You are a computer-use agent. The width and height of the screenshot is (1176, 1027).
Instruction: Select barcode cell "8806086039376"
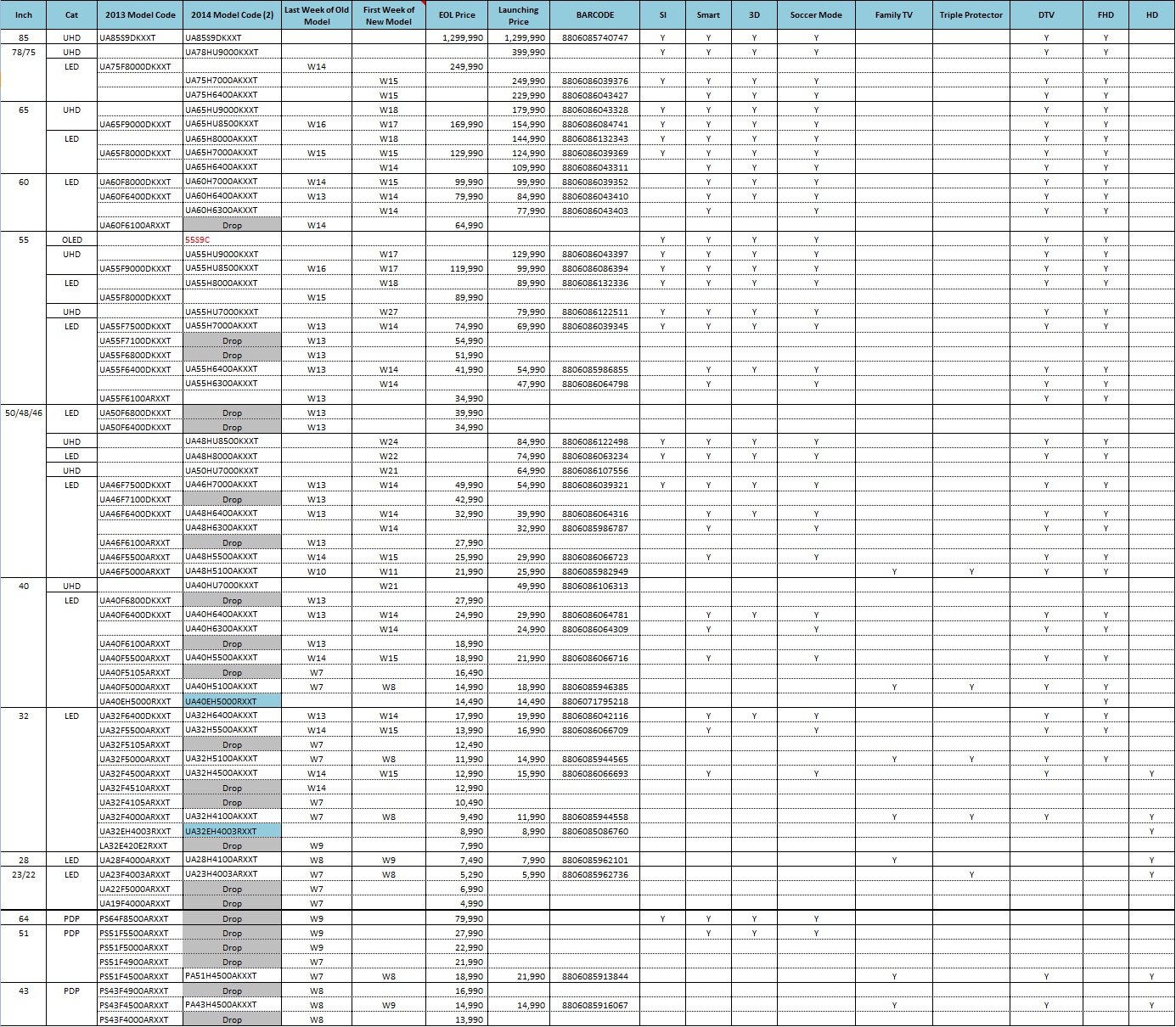(595, 81)
